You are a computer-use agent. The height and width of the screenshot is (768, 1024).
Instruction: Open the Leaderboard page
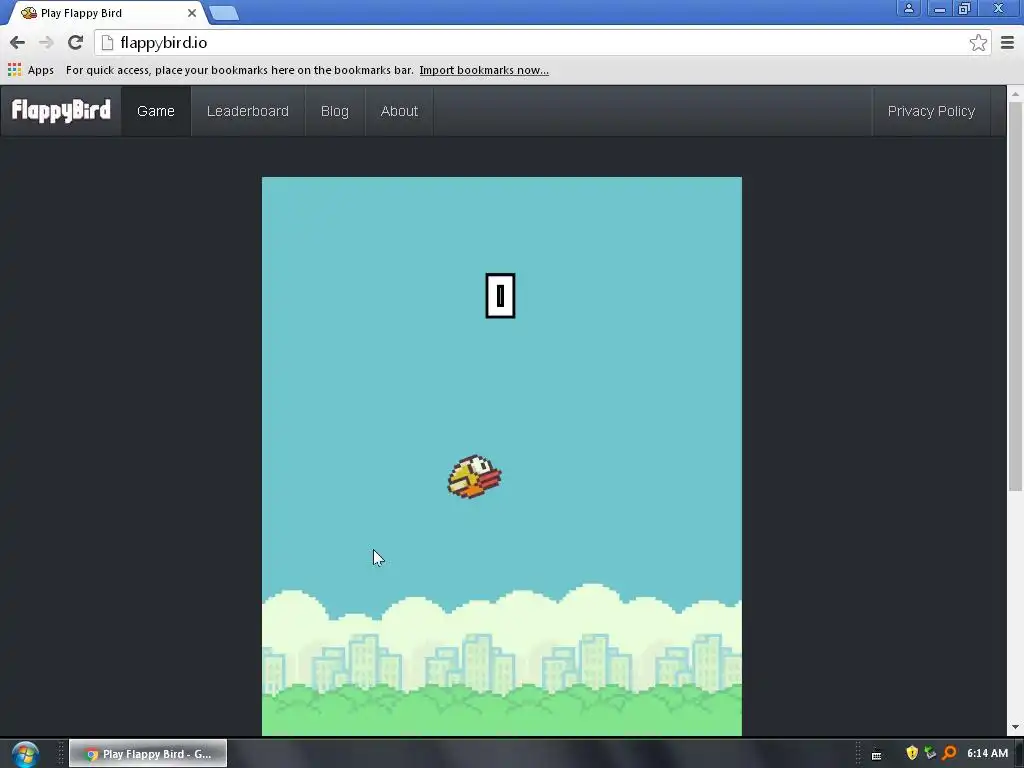point(248,111)
